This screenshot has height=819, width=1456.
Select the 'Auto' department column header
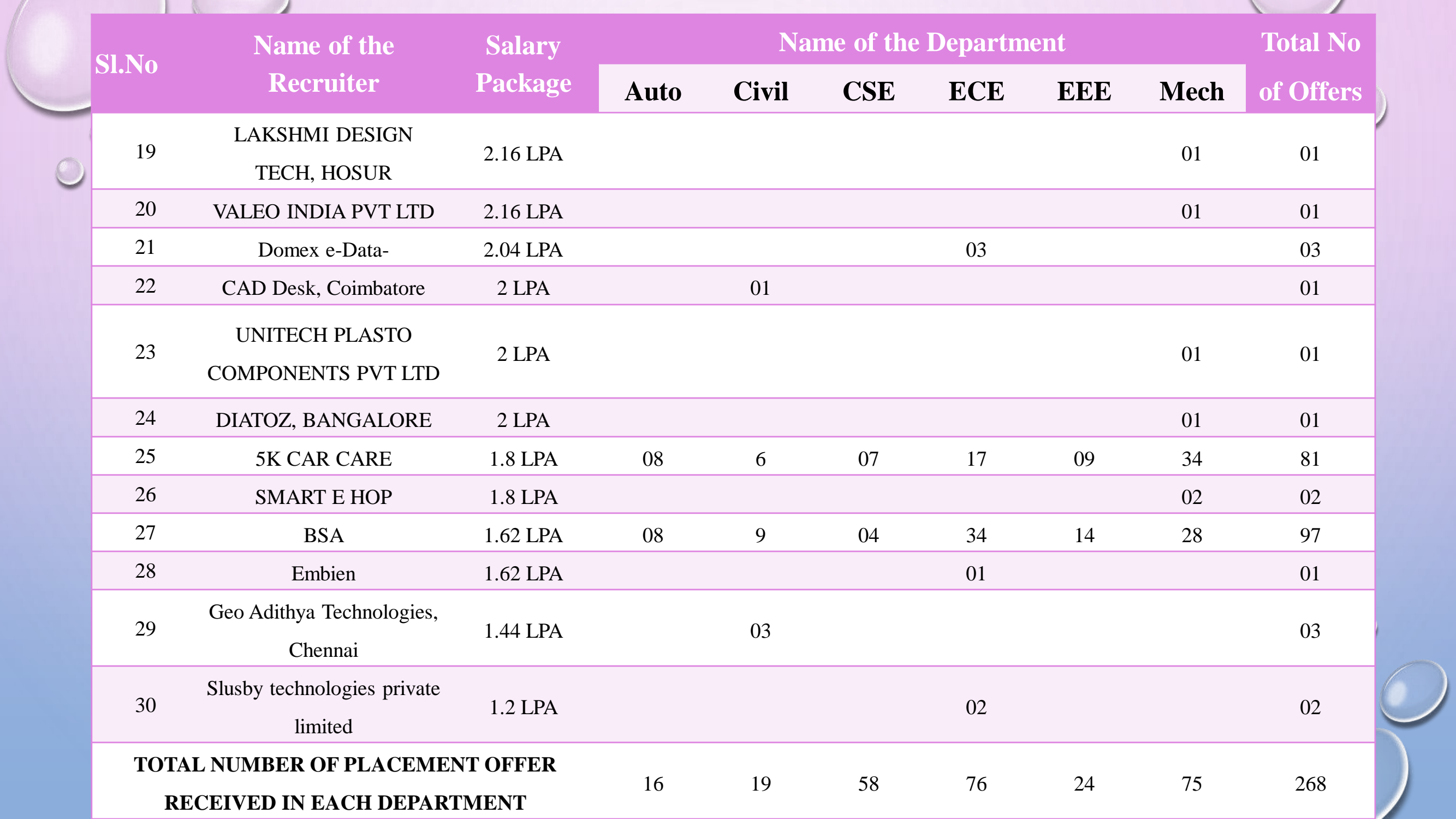coord(653,92)
